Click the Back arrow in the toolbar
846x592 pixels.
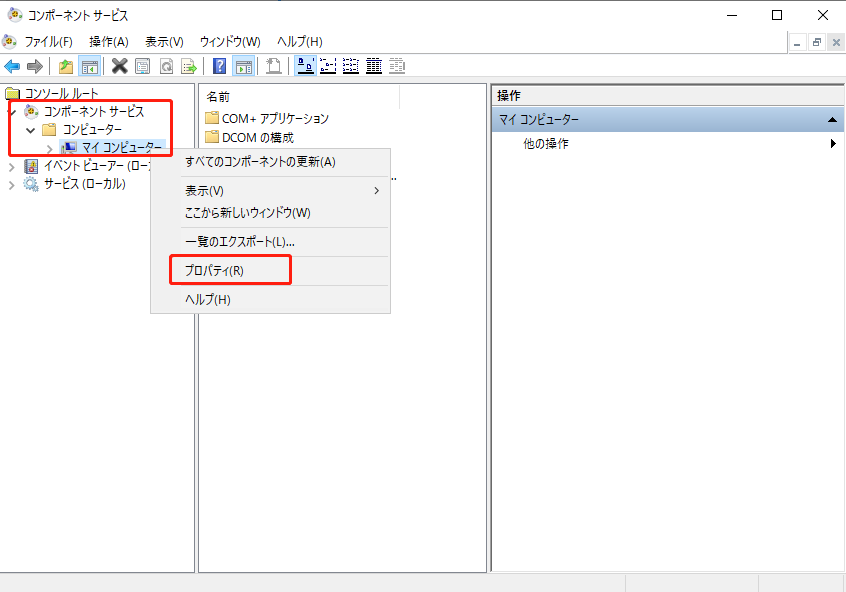pyautogui.click(x=12, y=66)
